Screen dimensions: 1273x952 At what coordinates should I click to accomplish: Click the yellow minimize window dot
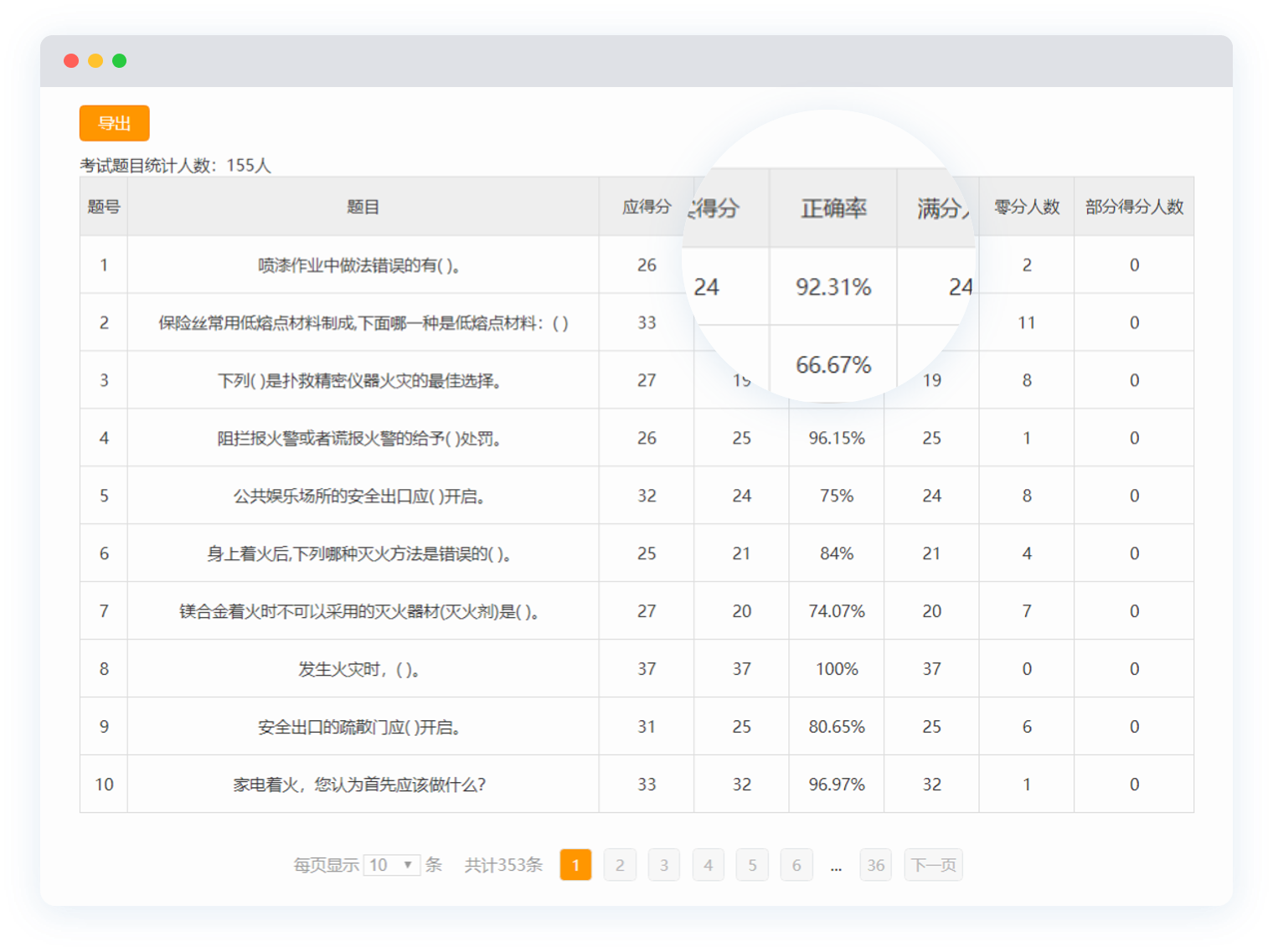[95, 60]
